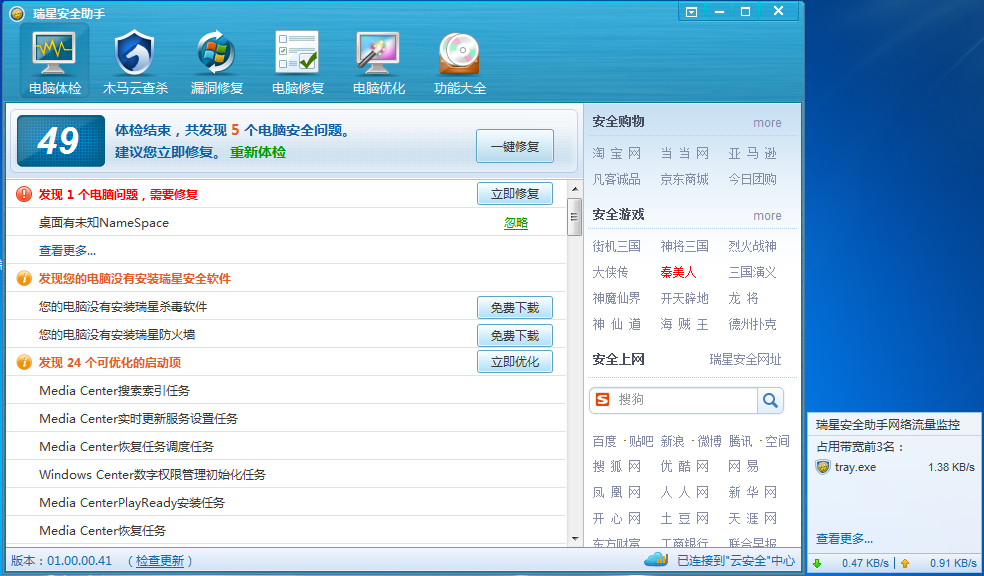Open the 微博 site link

coord(709,441)
